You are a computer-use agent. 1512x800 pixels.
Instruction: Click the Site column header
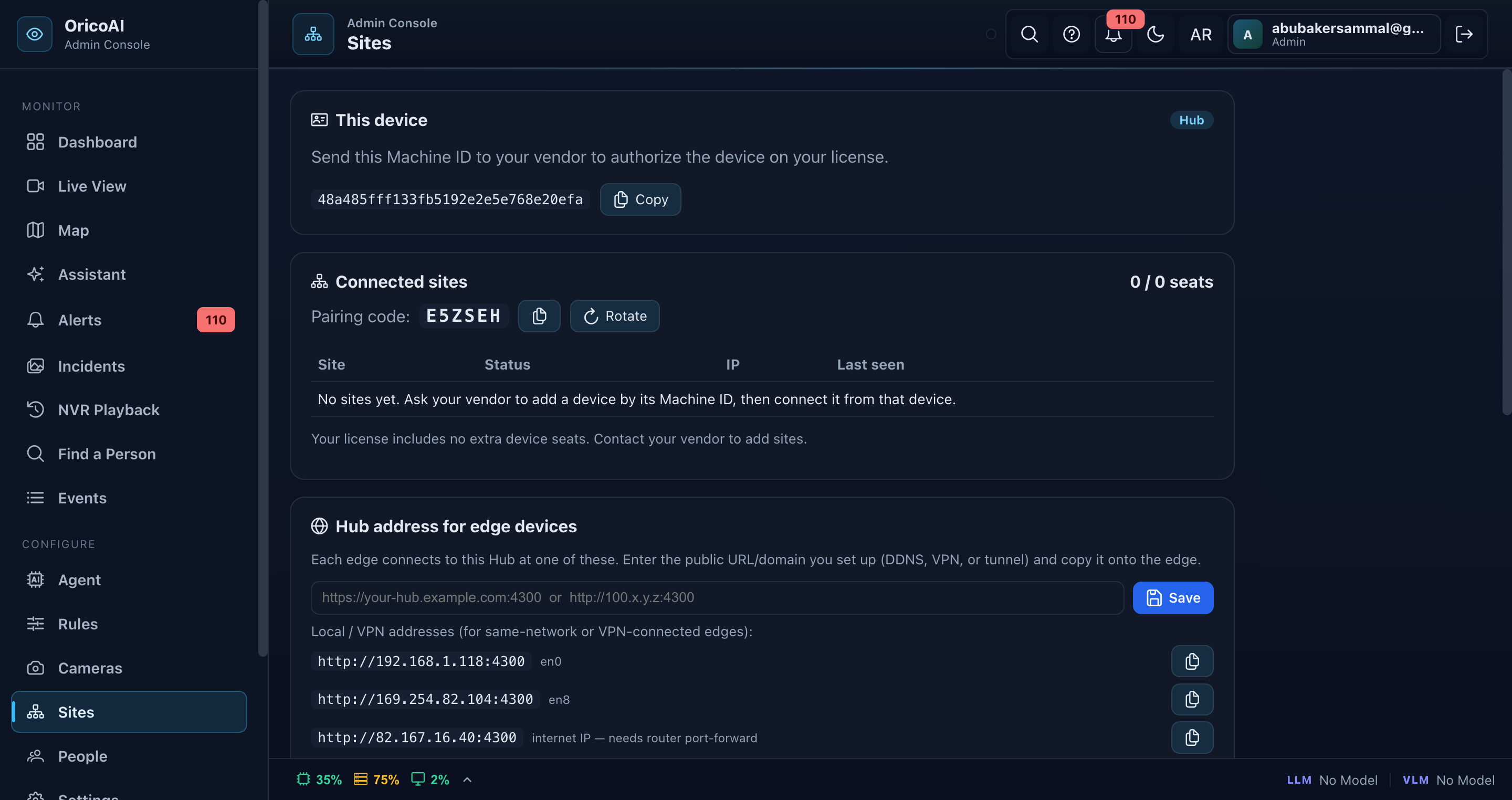click(x=332, y=364)
